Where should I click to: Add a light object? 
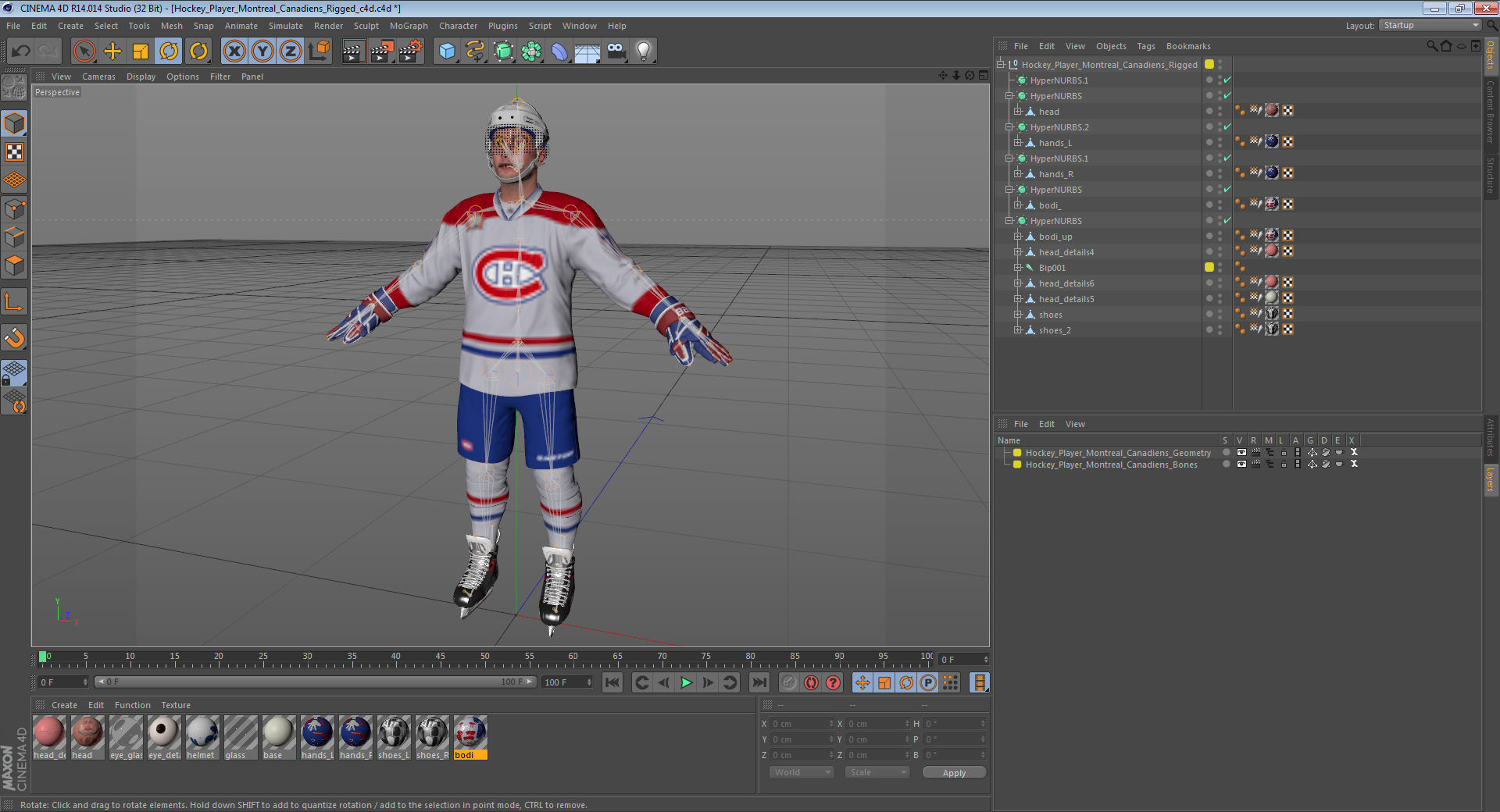click(644, 52)
